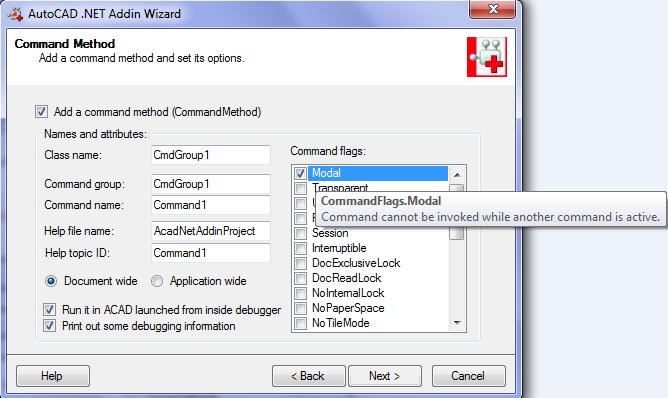Go to the Next wizard page

385,376
